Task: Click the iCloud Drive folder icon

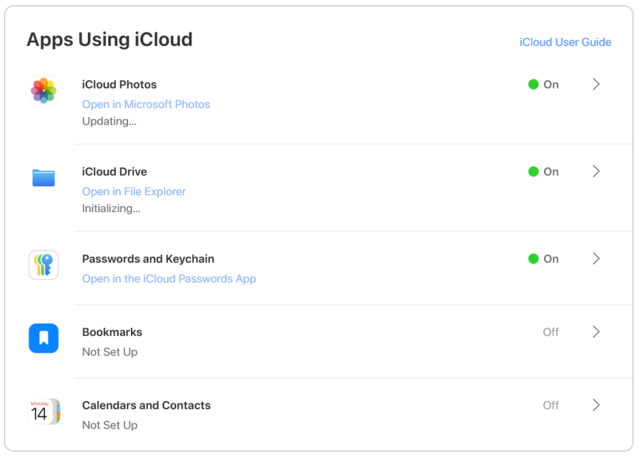Action: point(44,178)
